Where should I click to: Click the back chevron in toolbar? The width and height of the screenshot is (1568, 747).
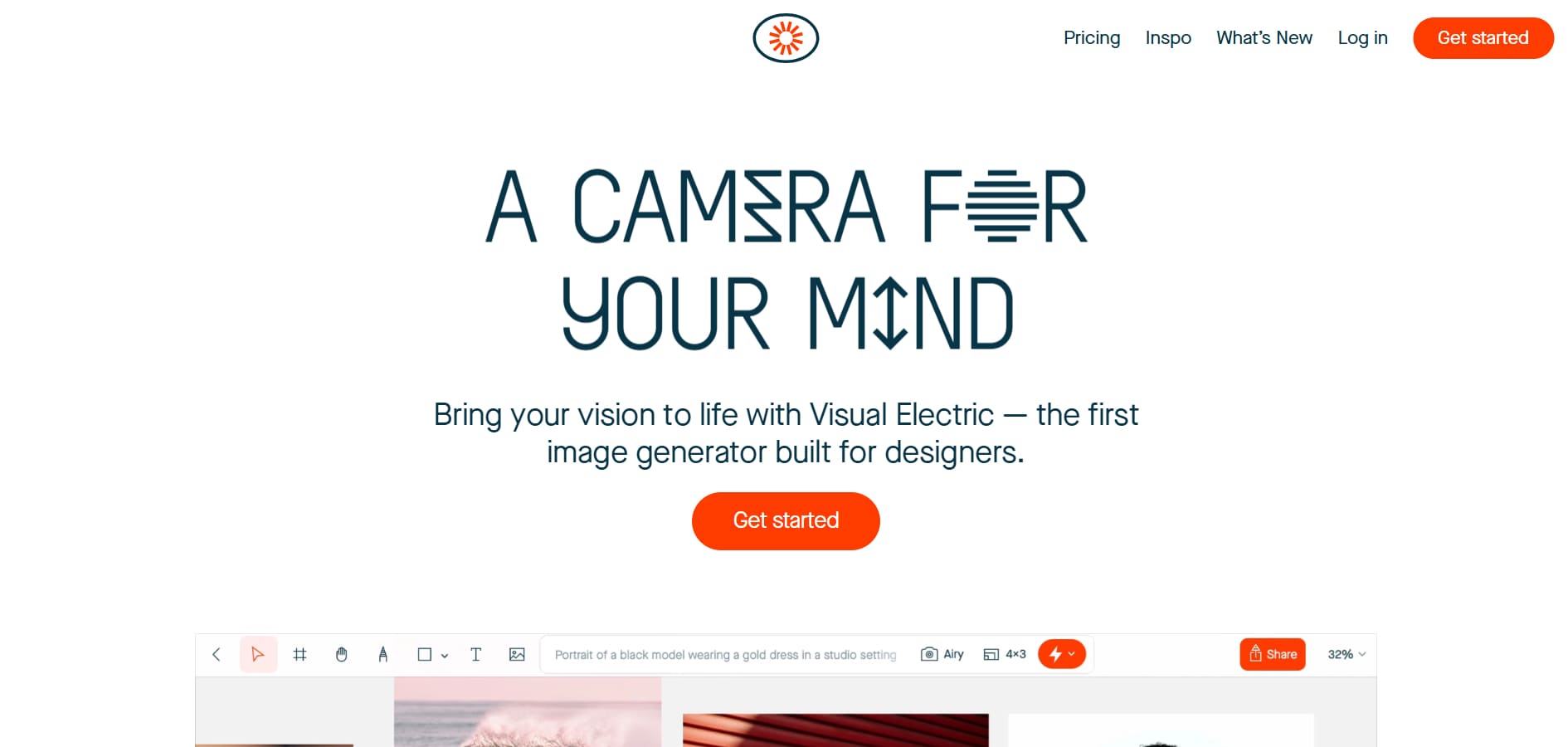pyautogui.click(x=217, y=654)
